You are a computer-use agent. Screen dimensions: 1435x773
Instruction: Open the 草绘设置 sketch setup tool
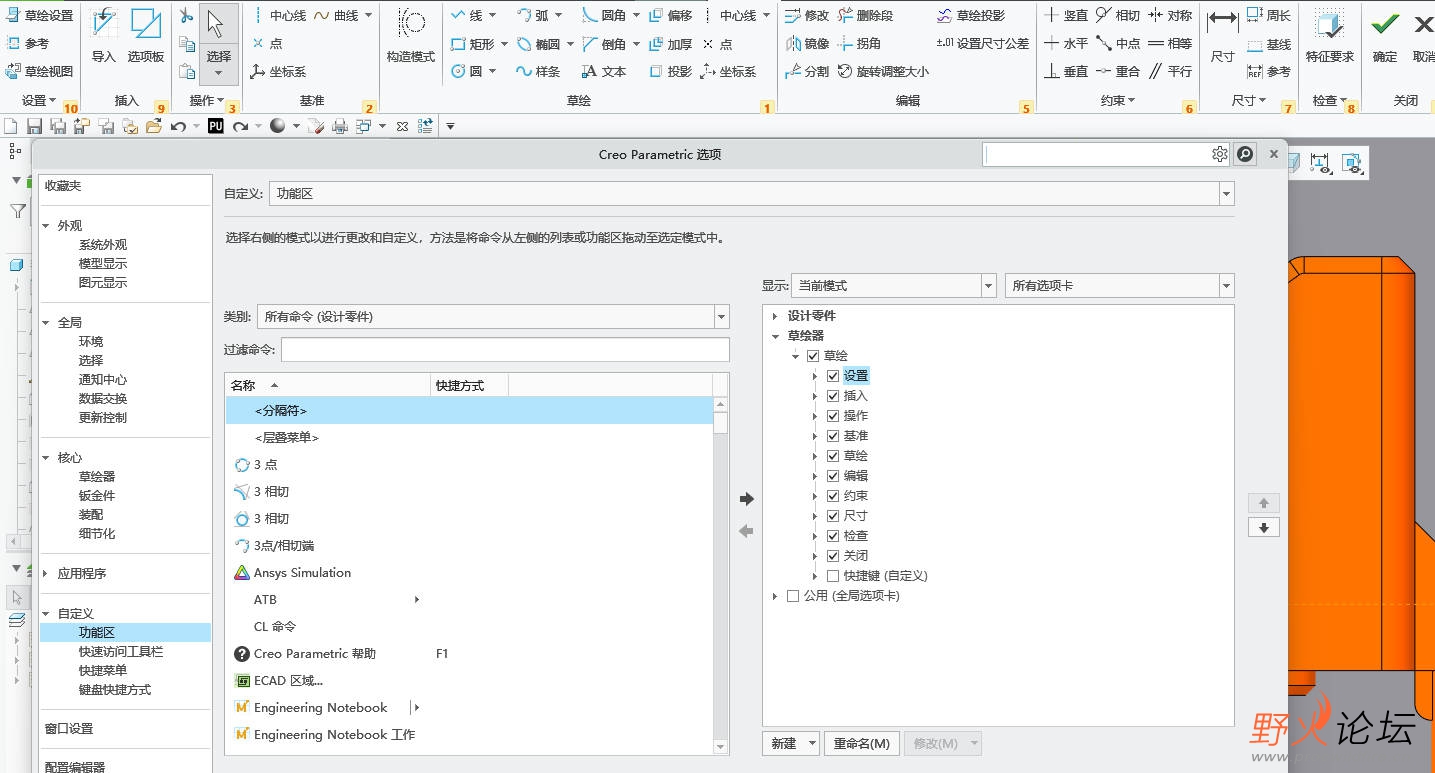pos(40,16)
